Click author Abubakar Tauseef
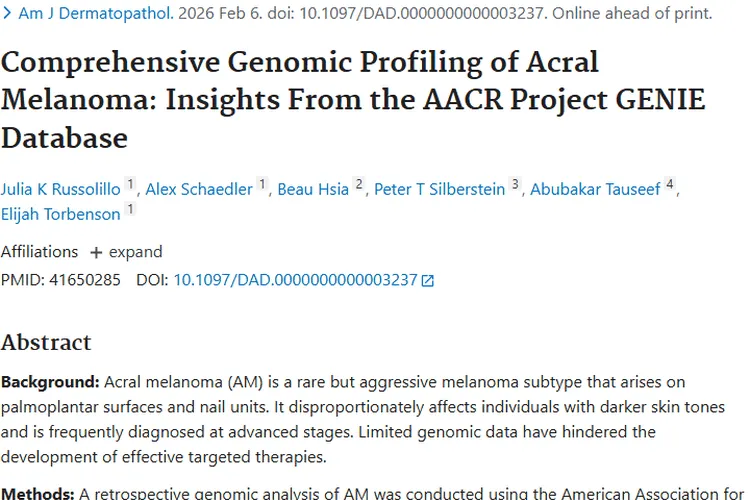The image size is (750, 500). click(595, 189)
